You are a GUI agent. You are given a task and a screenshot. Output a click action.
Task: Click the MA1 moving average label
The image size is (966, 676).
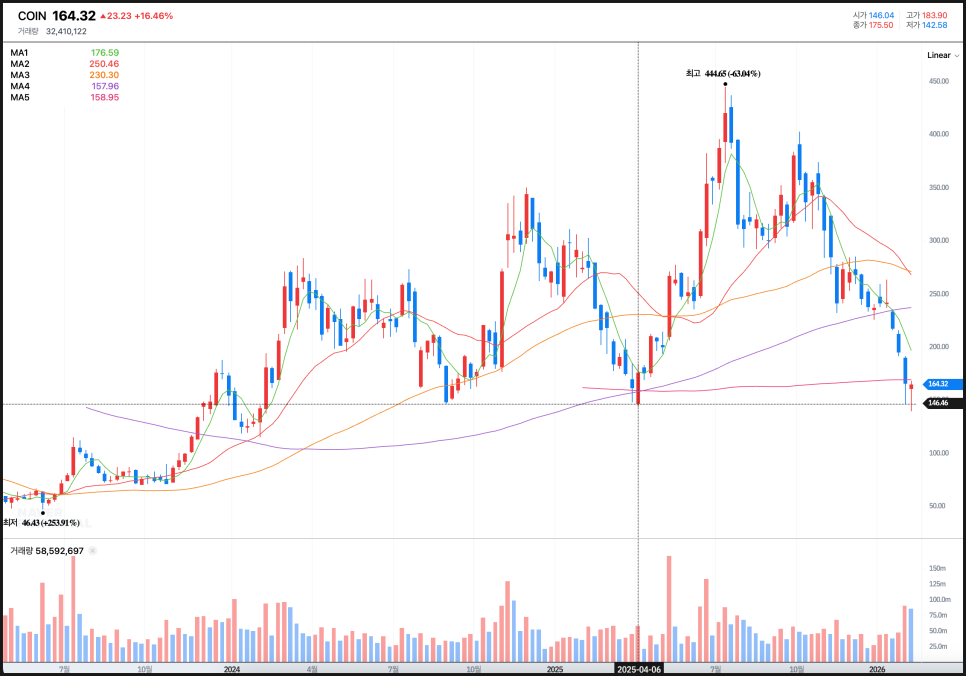coord(20,53)
